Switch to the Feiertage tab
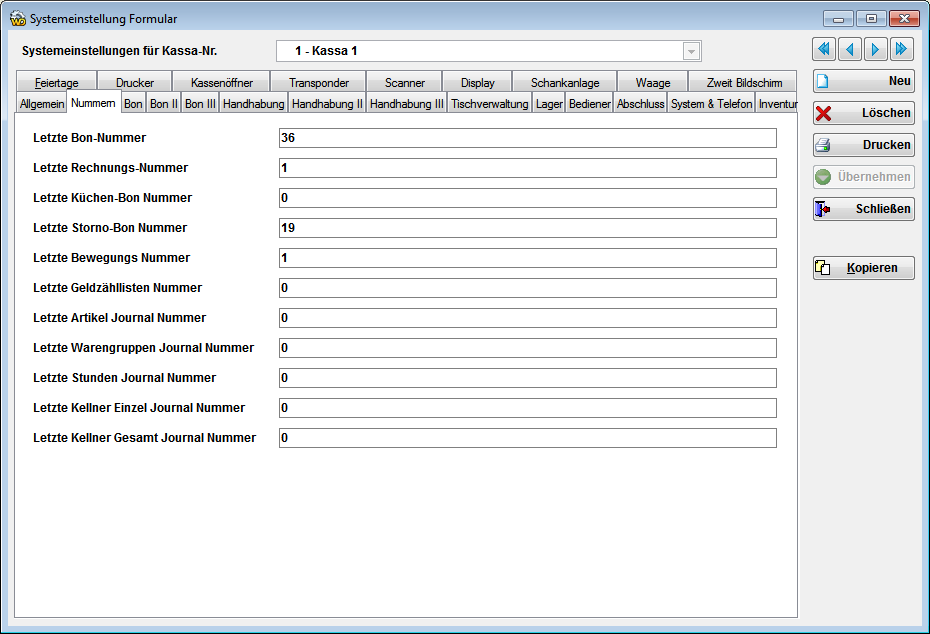The width and height of the screenshot is (930, 634). (x=56, y=82)
